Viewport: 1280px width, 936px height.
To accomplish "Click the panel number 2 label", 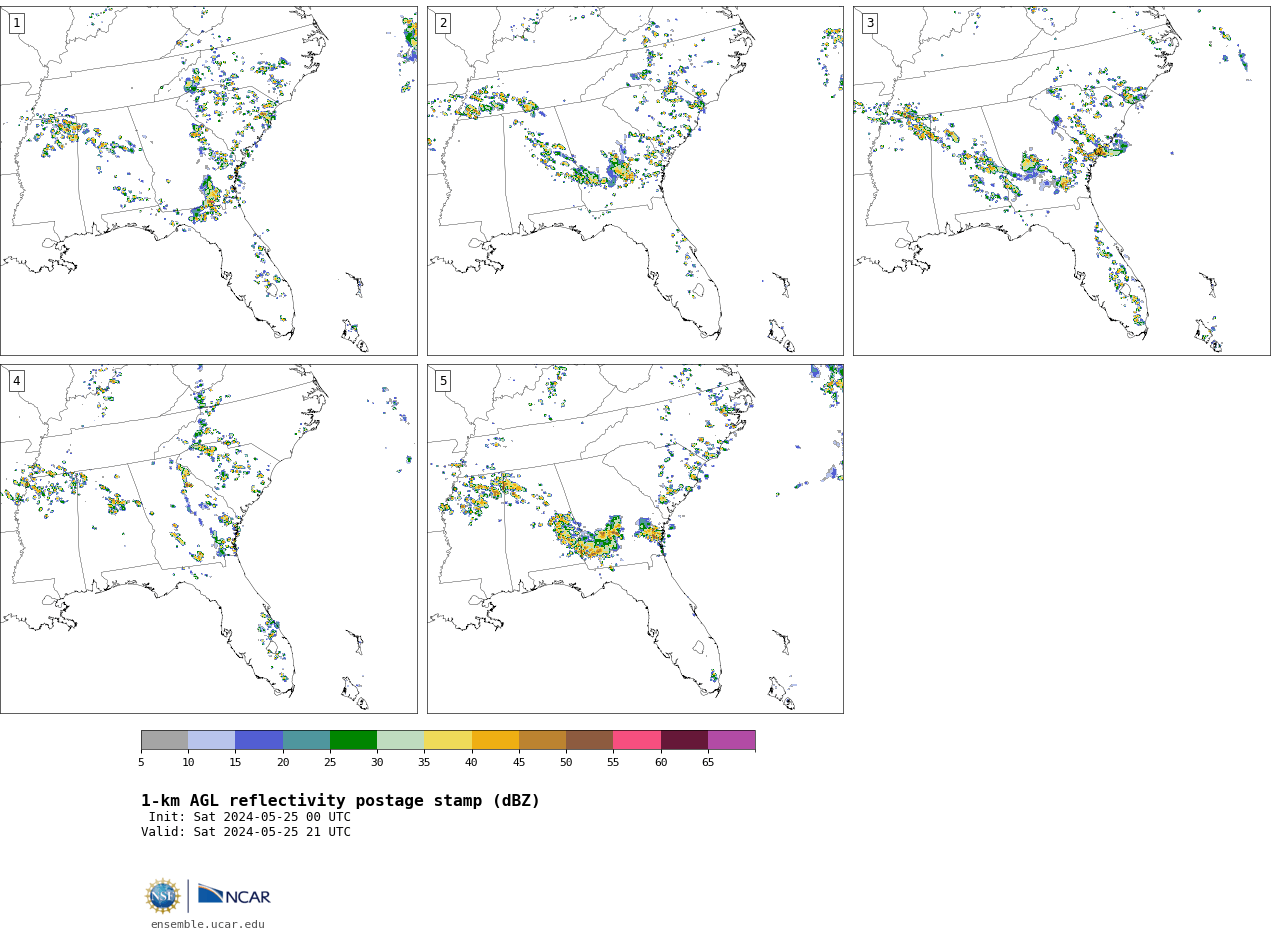I will click(443, 23).
